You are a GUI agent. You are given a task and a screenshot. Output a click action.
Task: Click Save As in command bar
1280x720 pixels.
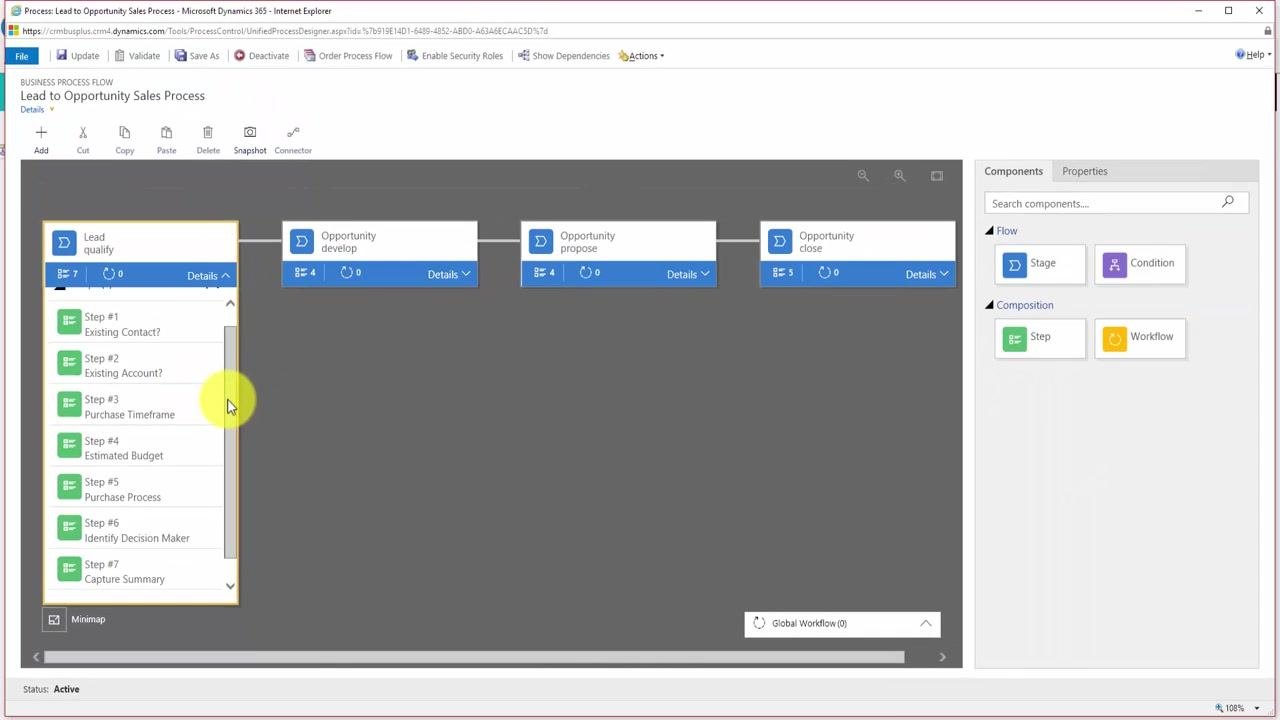click(197, 56)
